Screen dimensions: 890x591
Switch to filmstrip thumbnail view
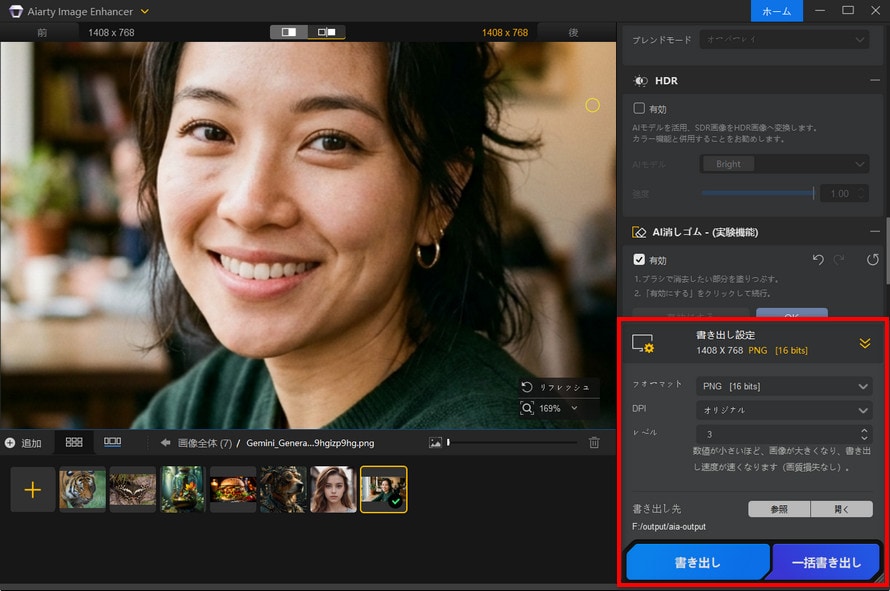click(x=112, y=442)
